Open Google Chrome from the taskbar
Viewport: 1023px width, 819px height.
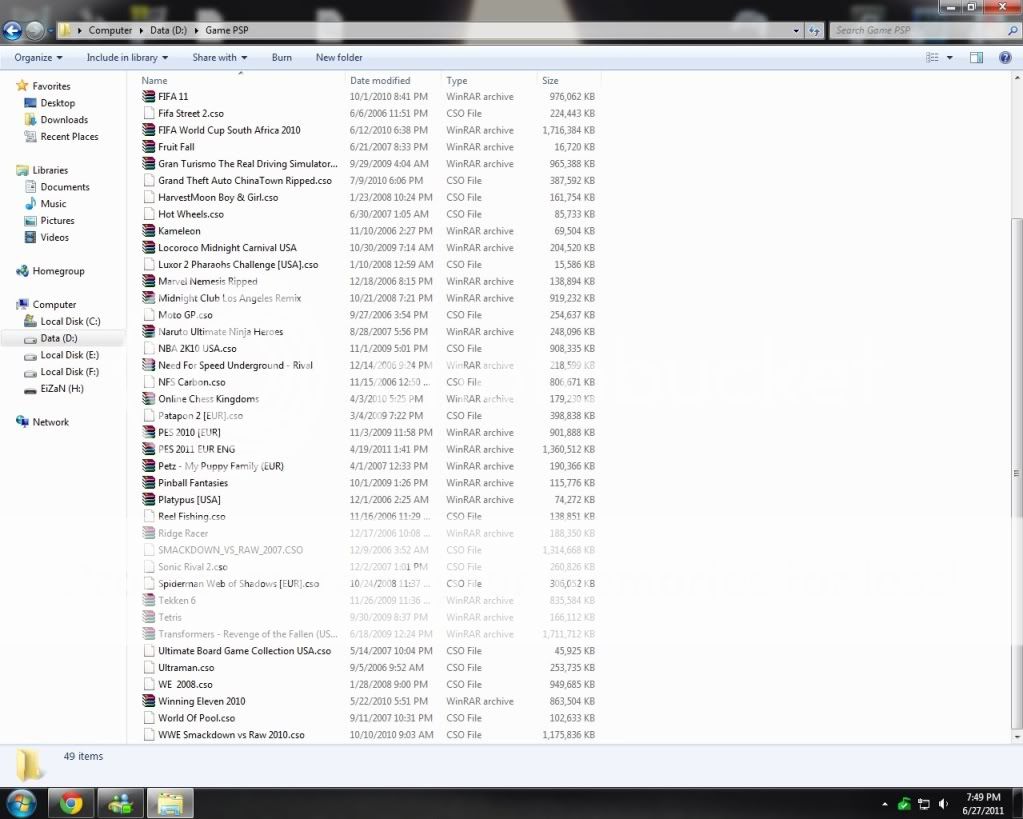(71, 803)
